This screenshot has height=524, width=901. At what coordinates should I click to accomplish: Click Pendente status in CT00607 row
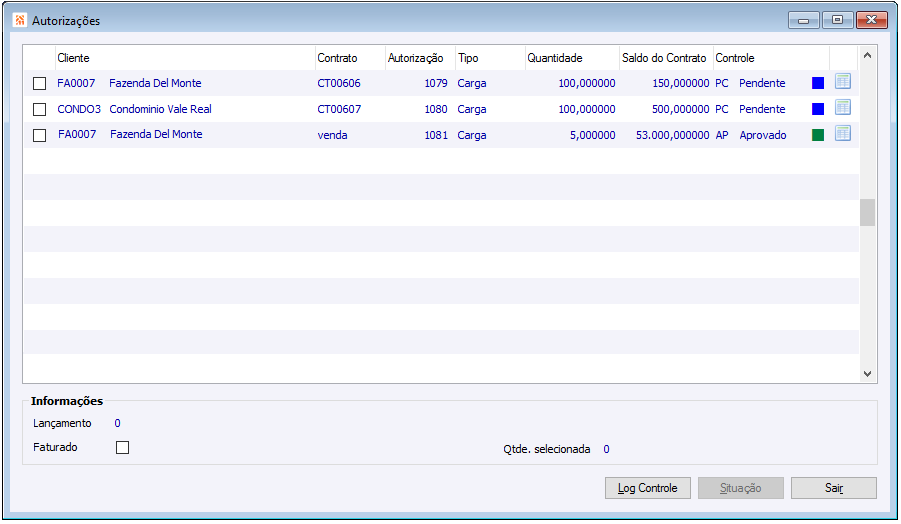click(x=762, y=109)
